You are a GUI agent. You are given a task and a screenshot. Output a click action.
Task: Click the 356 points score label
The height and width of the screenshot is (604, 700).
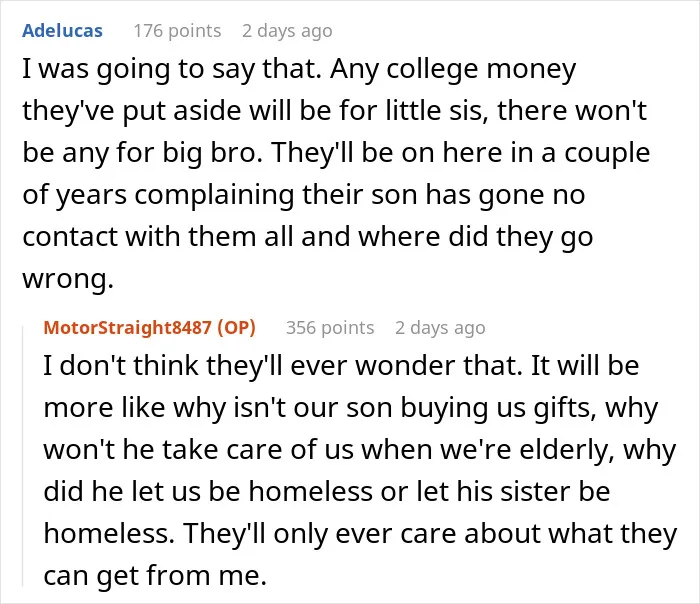pos(330,328)
